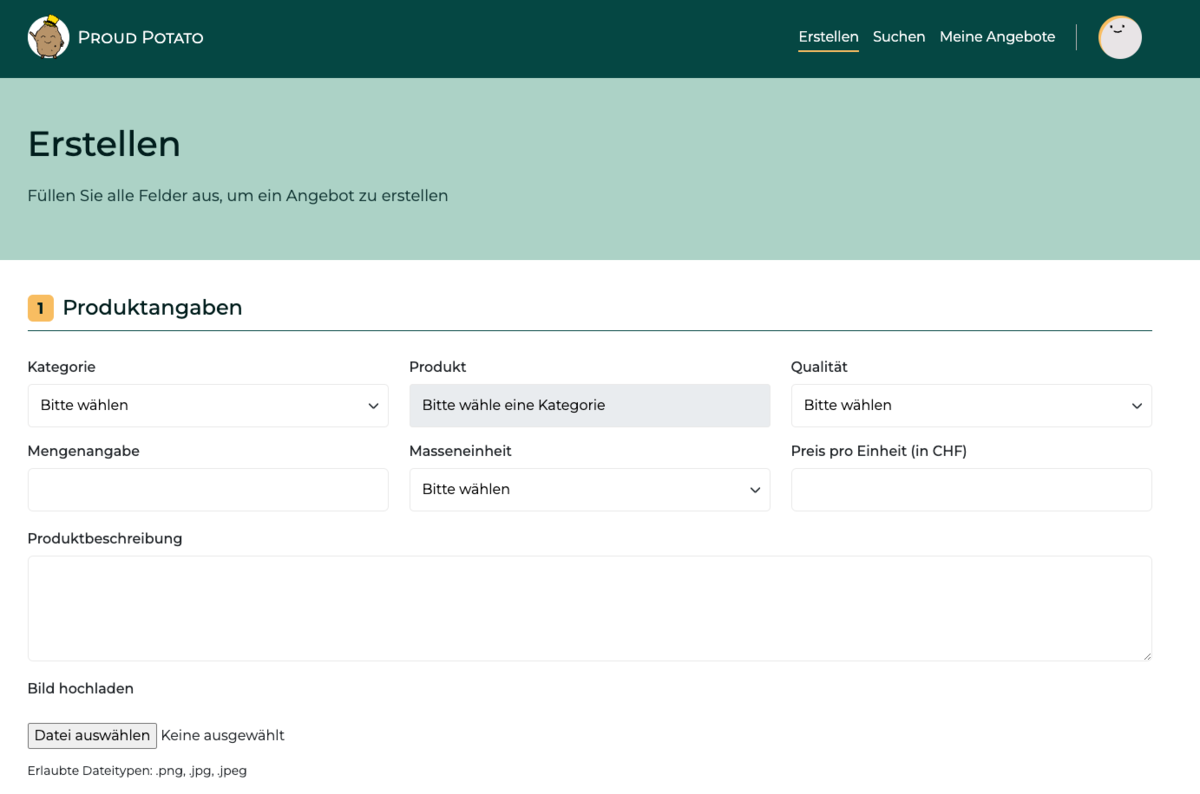Go to the Erstellen nav tab

828,37
